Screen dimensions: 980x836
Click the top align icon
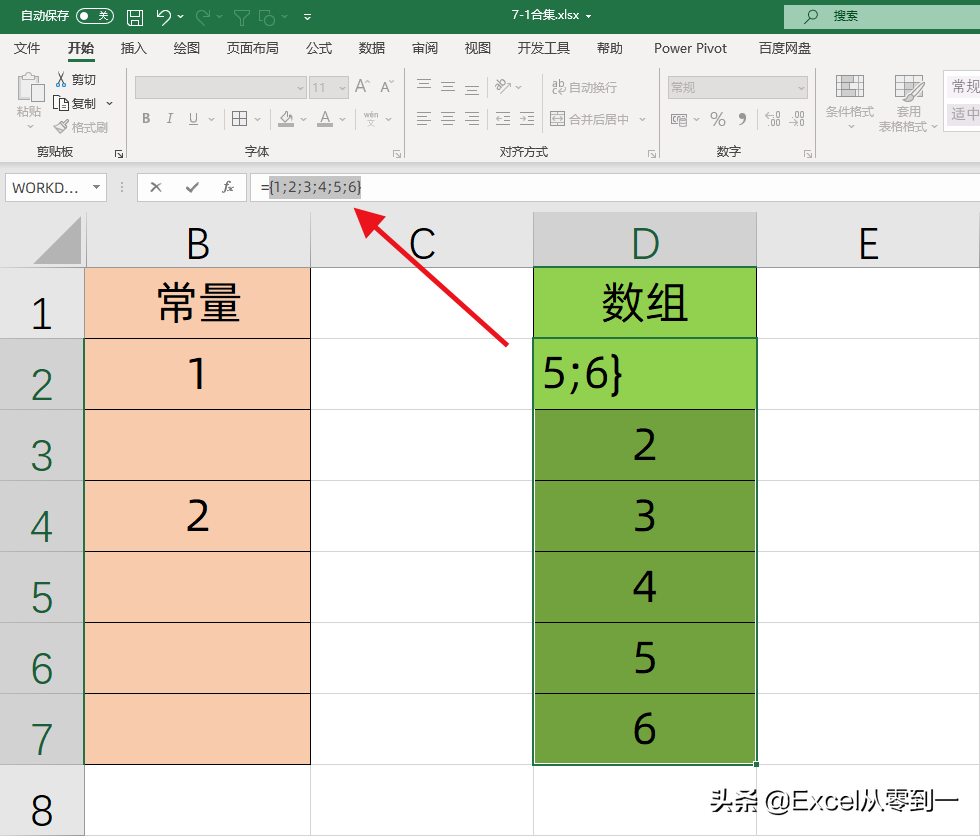pyautogui.click(x=424, y=86)
